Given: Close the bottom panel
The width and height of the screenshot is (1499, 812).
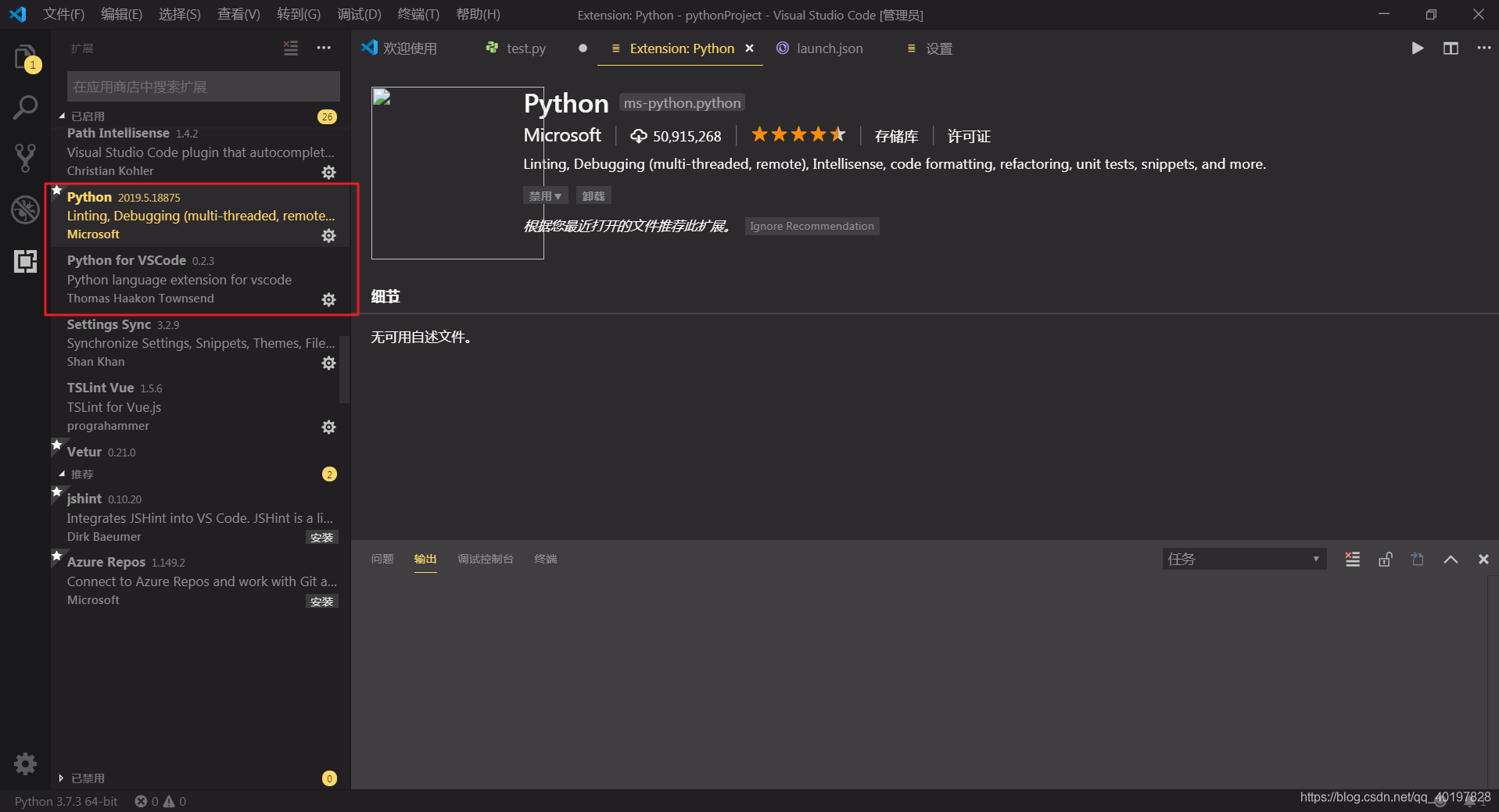Looking at the screenshot, I should point(1483,559).
